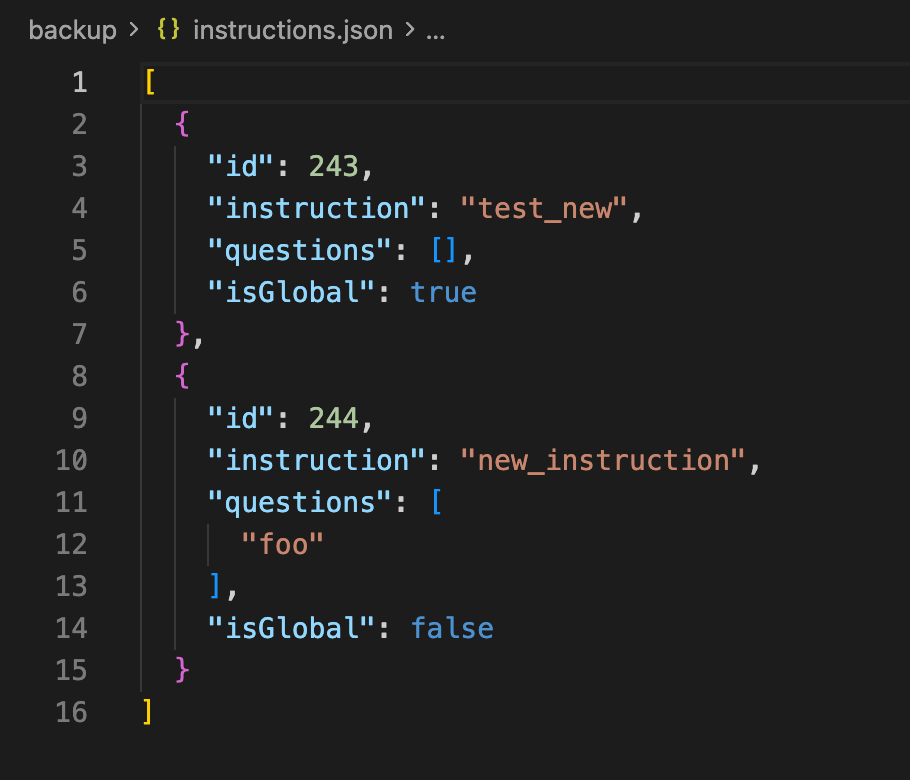Click the false value of isGlobal
Image resolution: width=910 pixels, height=780 pixels.
(x=452, y=628)
